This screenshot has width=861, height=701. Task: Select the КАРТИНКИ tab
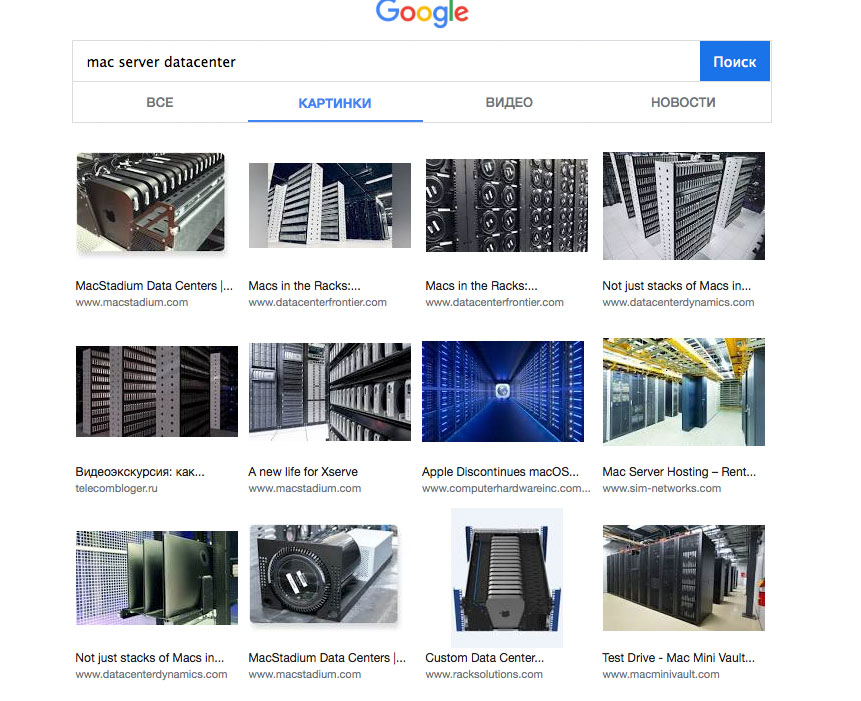pos(335,103)
